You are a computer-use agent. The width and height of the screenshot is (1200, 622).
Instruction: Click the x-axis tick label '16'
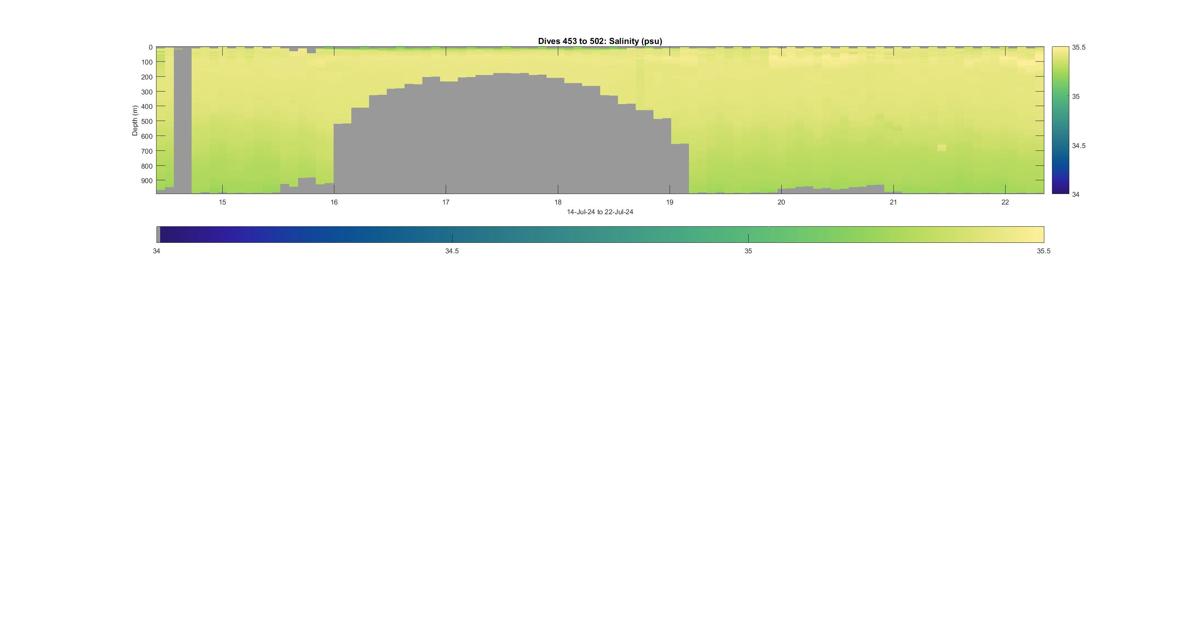pyautogui.click(x=334, y=202)
